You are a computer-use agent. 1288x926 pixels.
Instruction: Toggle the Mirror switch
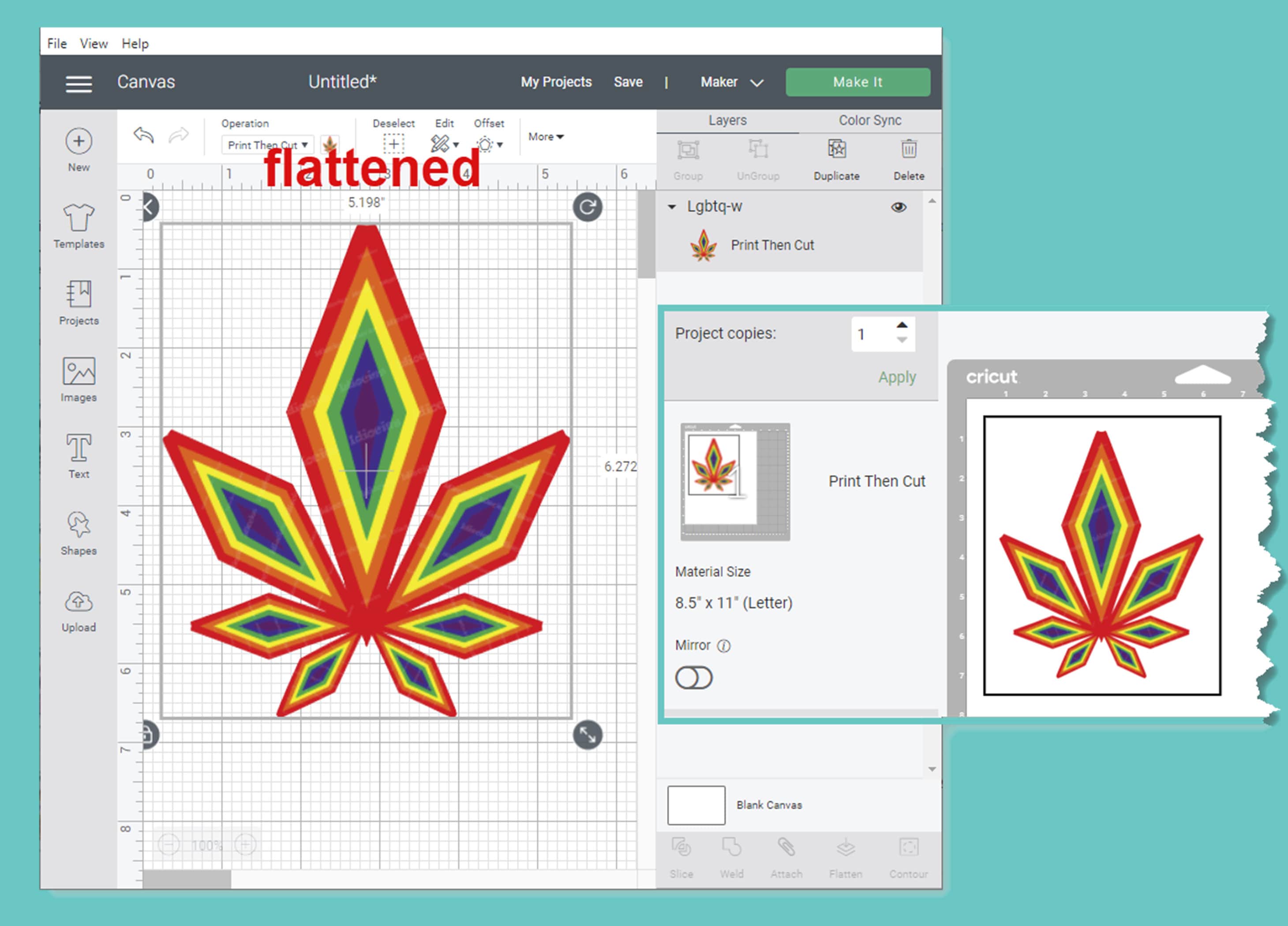[694, 677]
